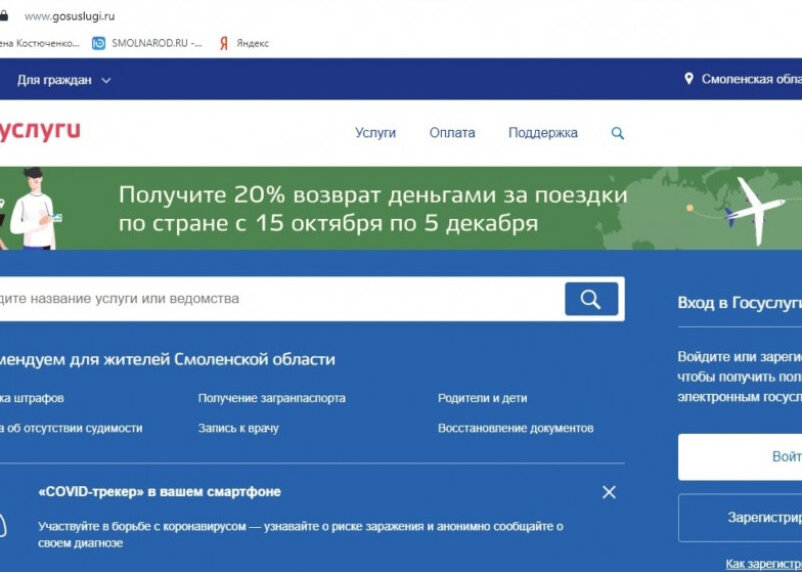
Task: Open the Как зарегистрироваться link
Action: point(763,564)
